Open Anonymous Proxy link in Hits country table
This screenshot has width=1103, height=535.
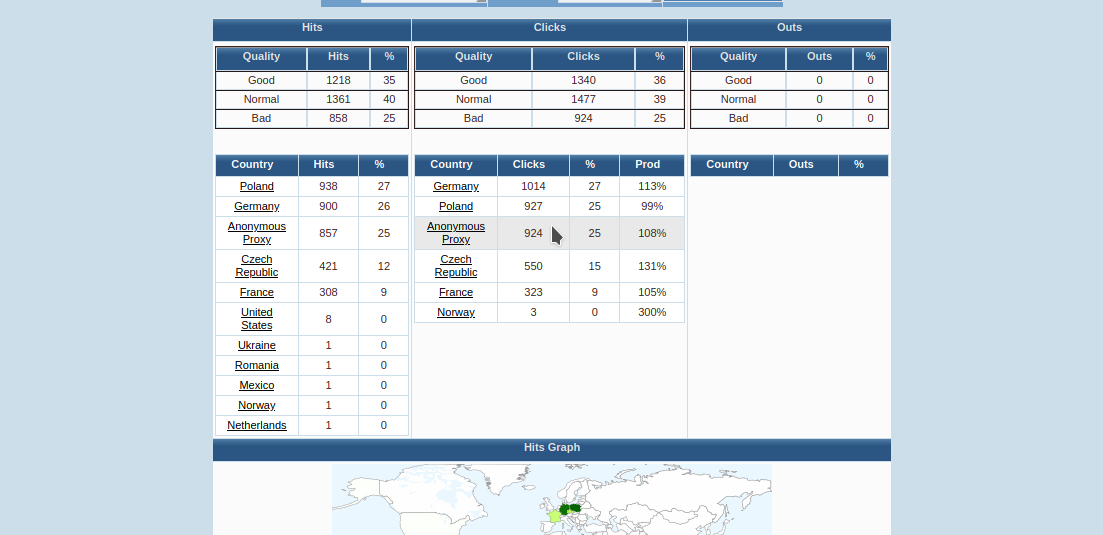[257, 233]
